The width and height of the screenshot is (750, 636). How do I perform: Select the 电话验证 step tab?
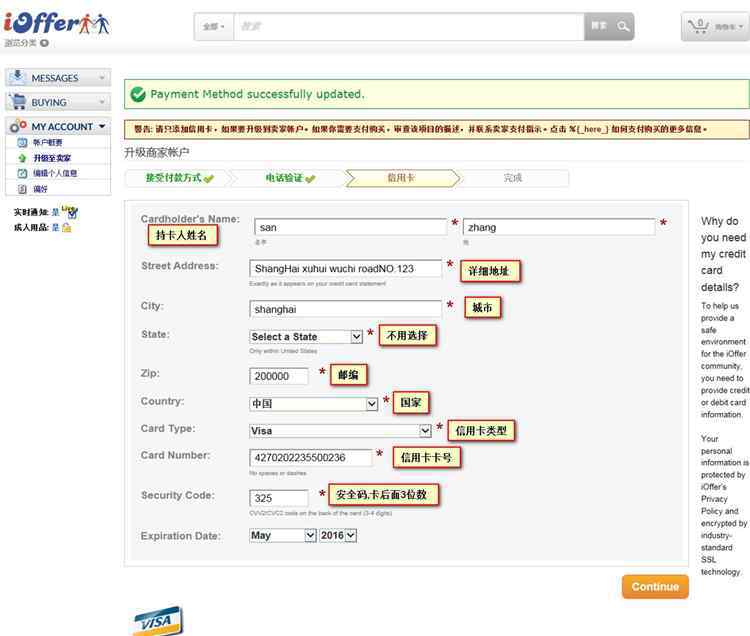coord(289,178)
